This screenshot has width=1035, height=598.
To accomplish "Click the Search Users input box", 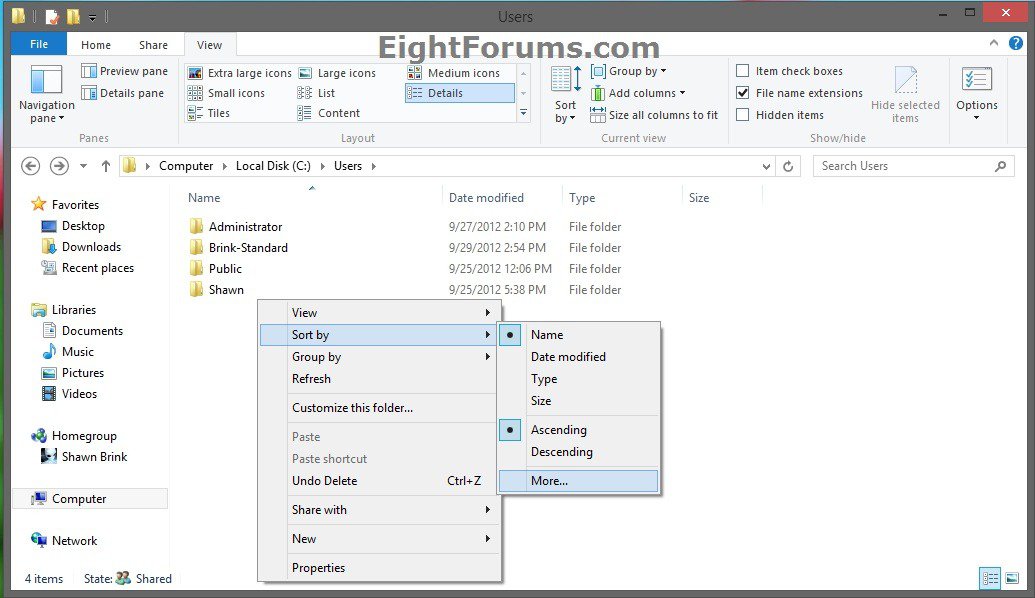I will [x=905, y=166].
